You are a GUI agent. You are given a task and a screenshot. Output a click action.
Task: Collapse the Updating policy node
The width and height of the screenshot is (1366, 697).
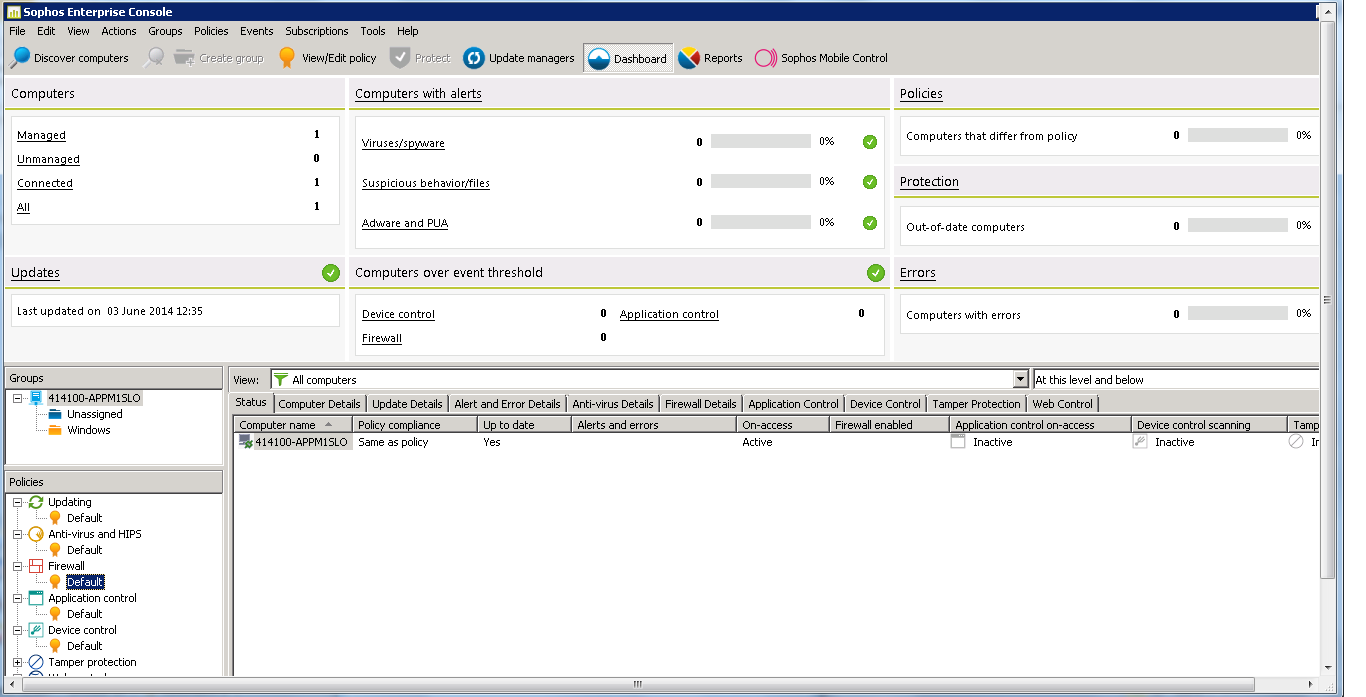coord(18,502)
